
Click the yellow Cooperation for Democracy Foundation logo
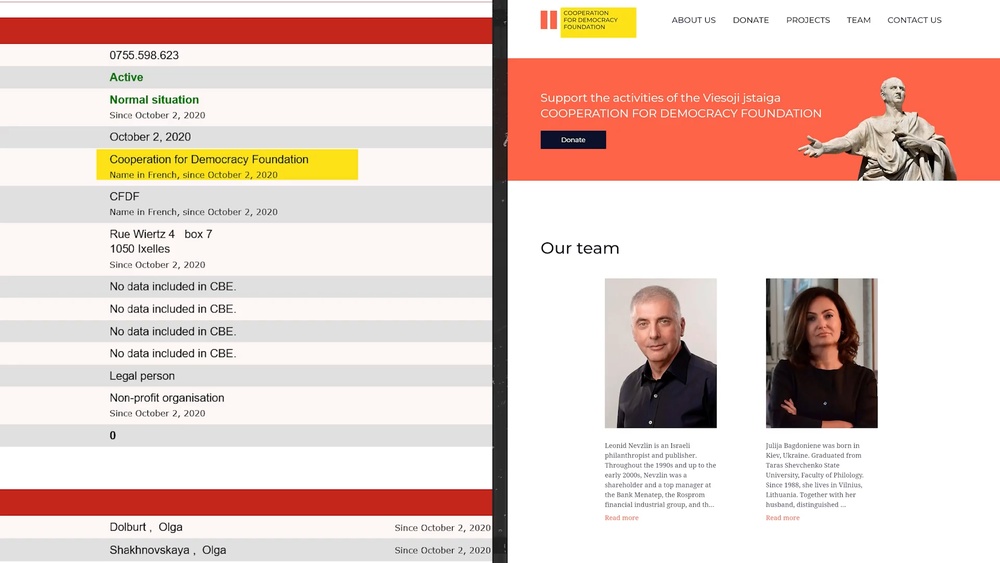(x=597, y=21)
